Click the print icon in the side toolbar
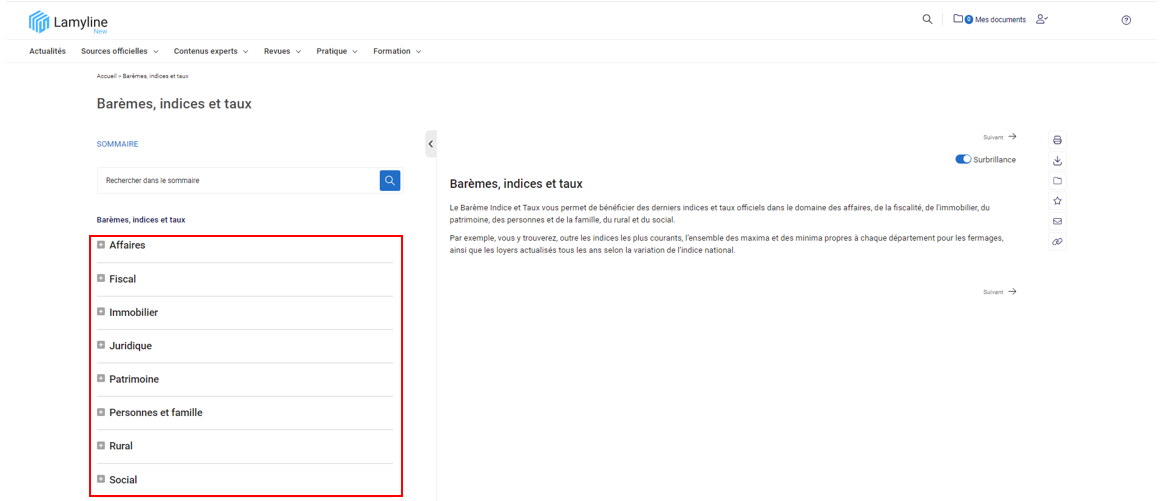The height and width of the screenshot is (501, 1171). 1057,140
